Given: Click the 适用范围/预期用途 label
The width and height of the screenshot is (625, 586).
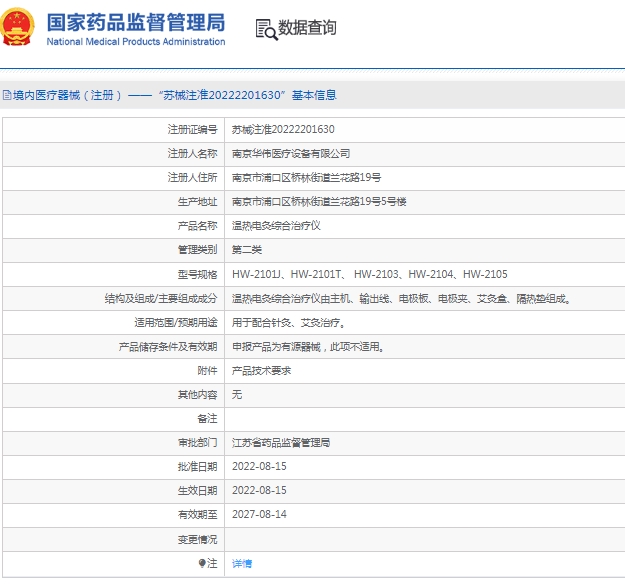Looking at the screenshot, I should point(176,322).
